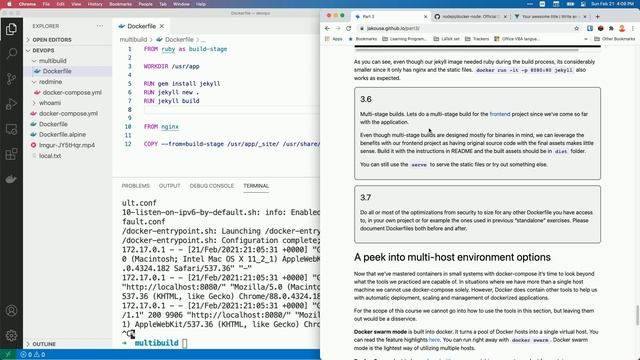Click the Chrome page vertical scrollbar thumb
Screen dimensions: 640x360
point(637,315)
